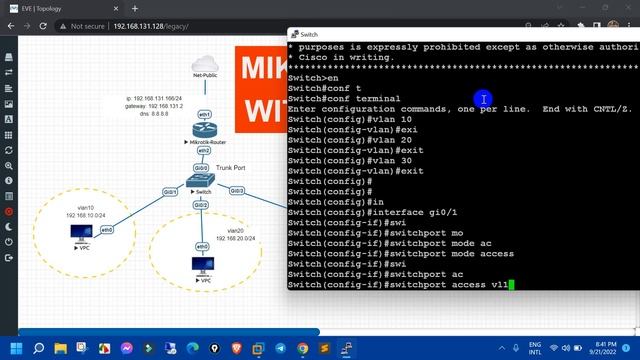Open a new browser tab

(x=135, y=9)
